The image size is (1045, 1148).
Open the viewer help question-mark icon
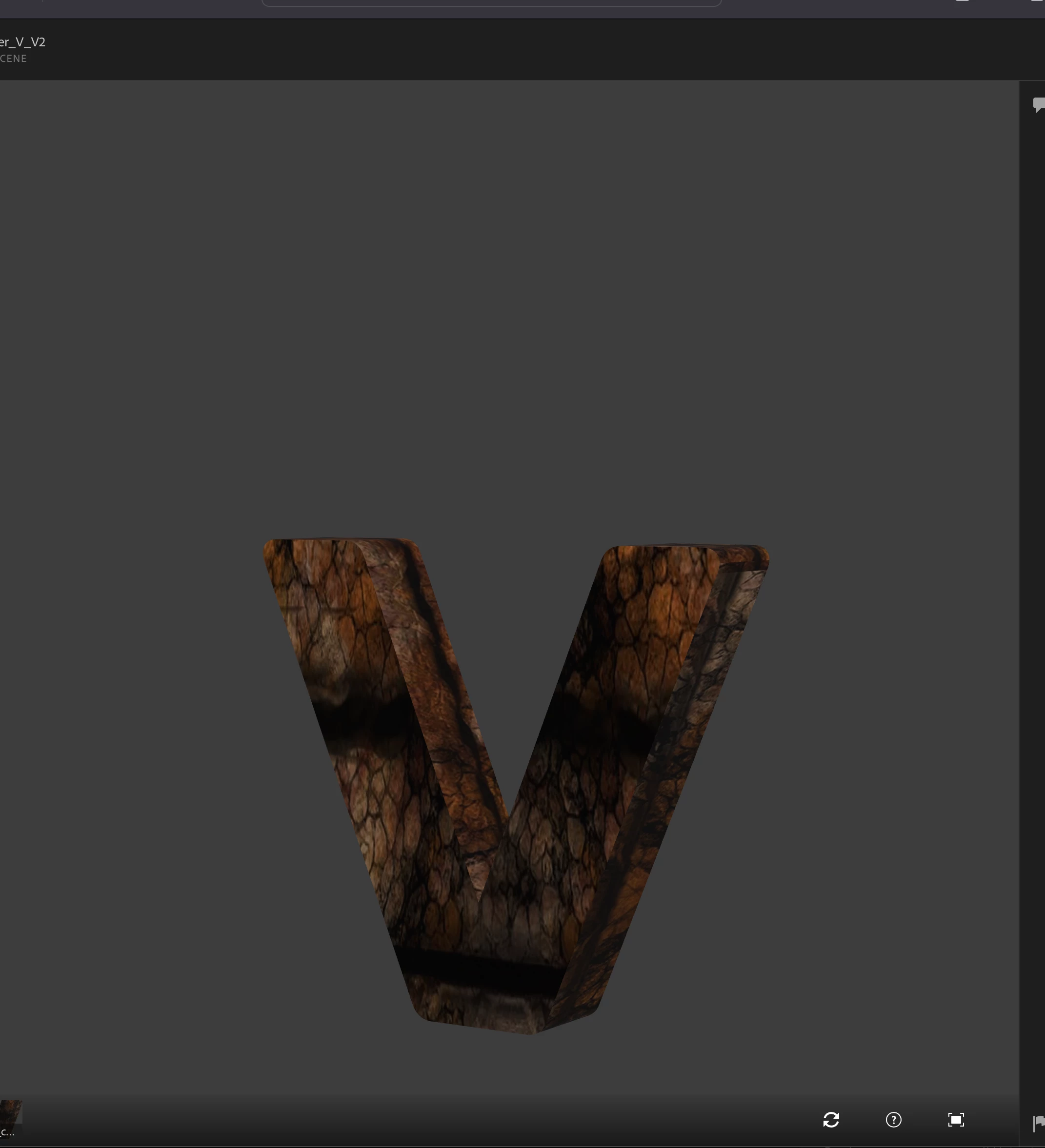coord(893,1120)
